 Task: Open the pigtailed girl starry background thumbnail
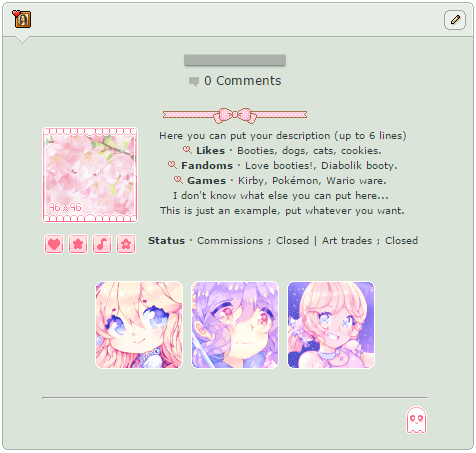click(x=331, y=325)
